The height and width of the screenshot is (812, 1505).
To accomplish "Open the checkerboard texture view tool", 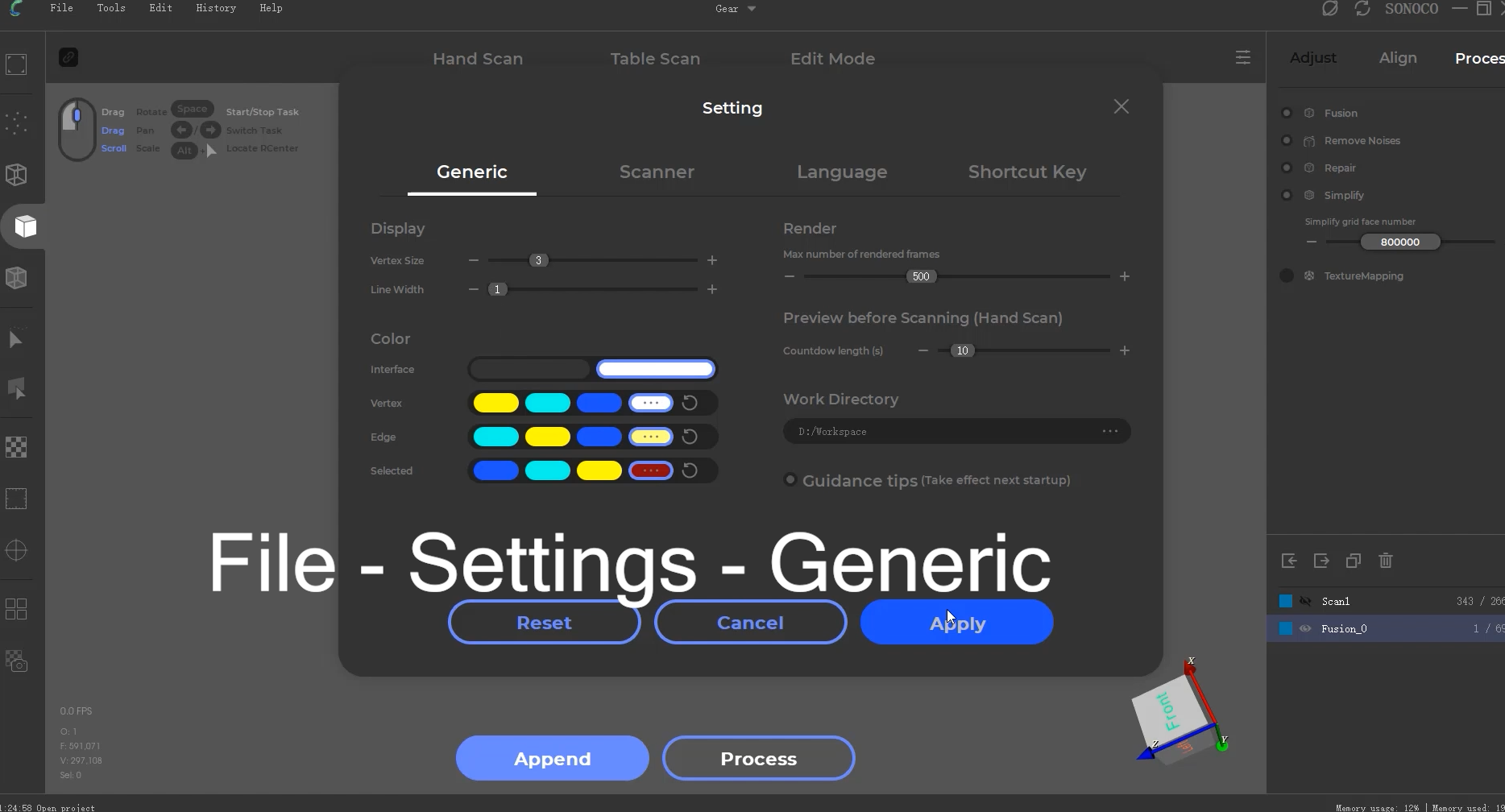I will click(16, 446).
